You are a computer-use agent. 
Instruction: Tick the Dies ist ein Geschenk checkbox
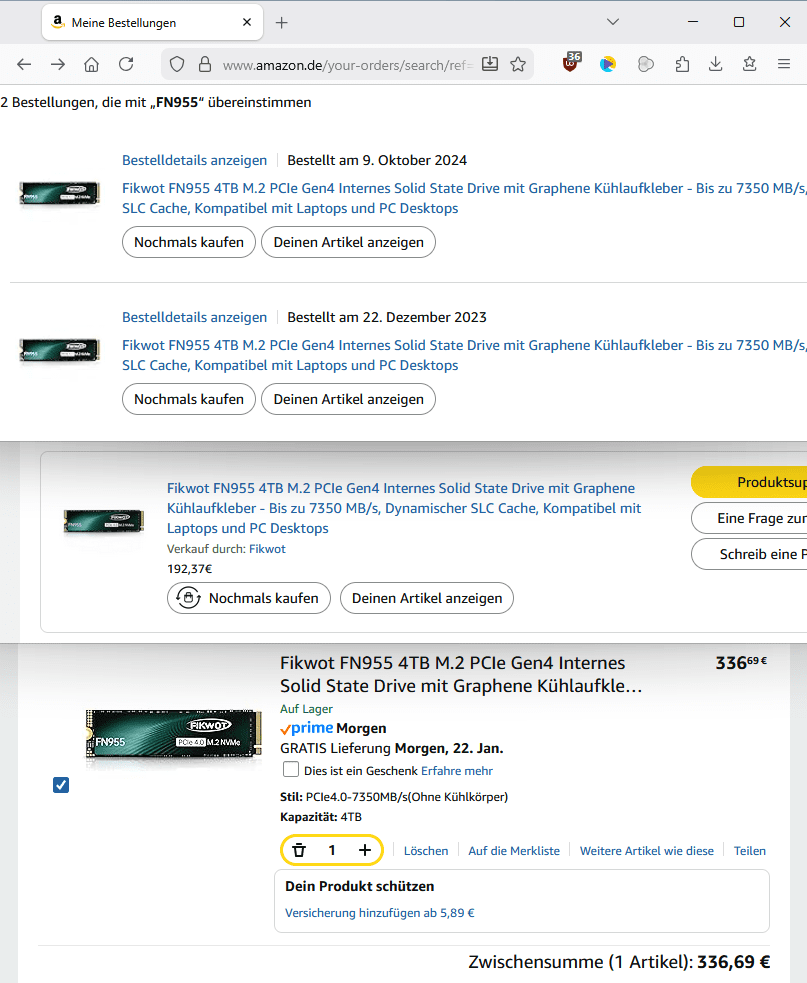[291, 769]
